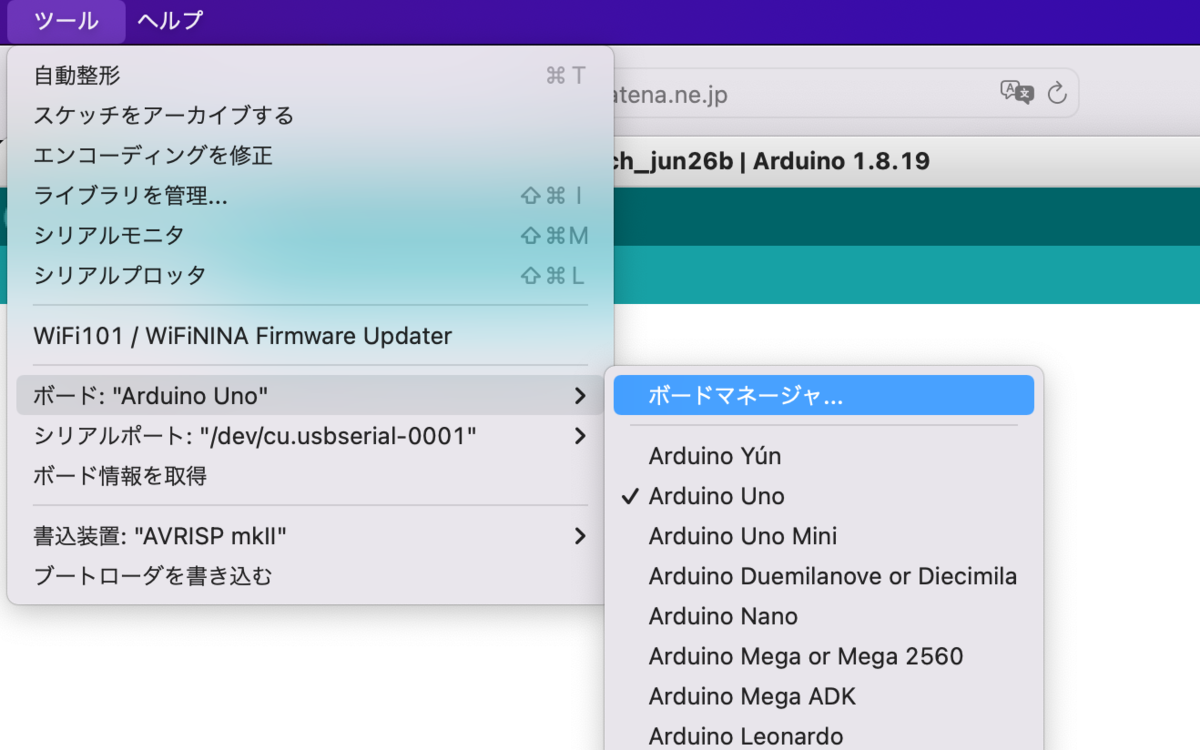This screenshot has height=750, width=1200.
Task: Launch WiFi101 / WiFiNINA Firmware Updater
Action: tap(310, 336)
